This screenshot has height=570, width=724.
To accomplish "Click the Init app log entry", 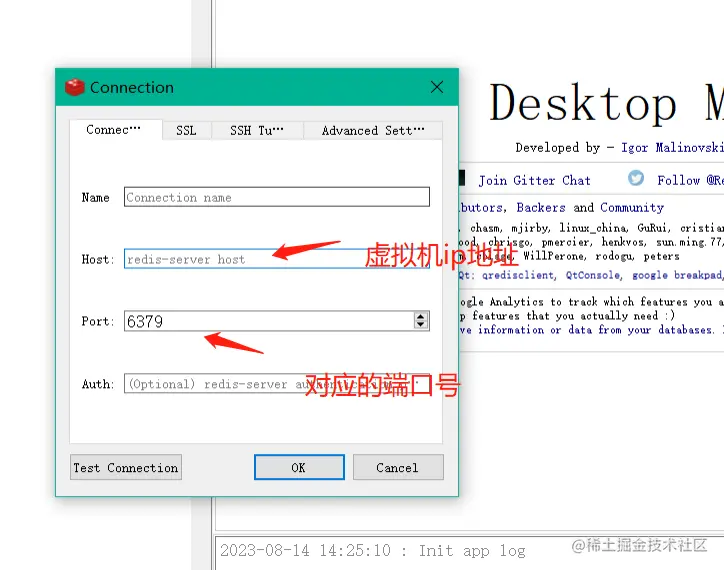I will pos(373,551).
